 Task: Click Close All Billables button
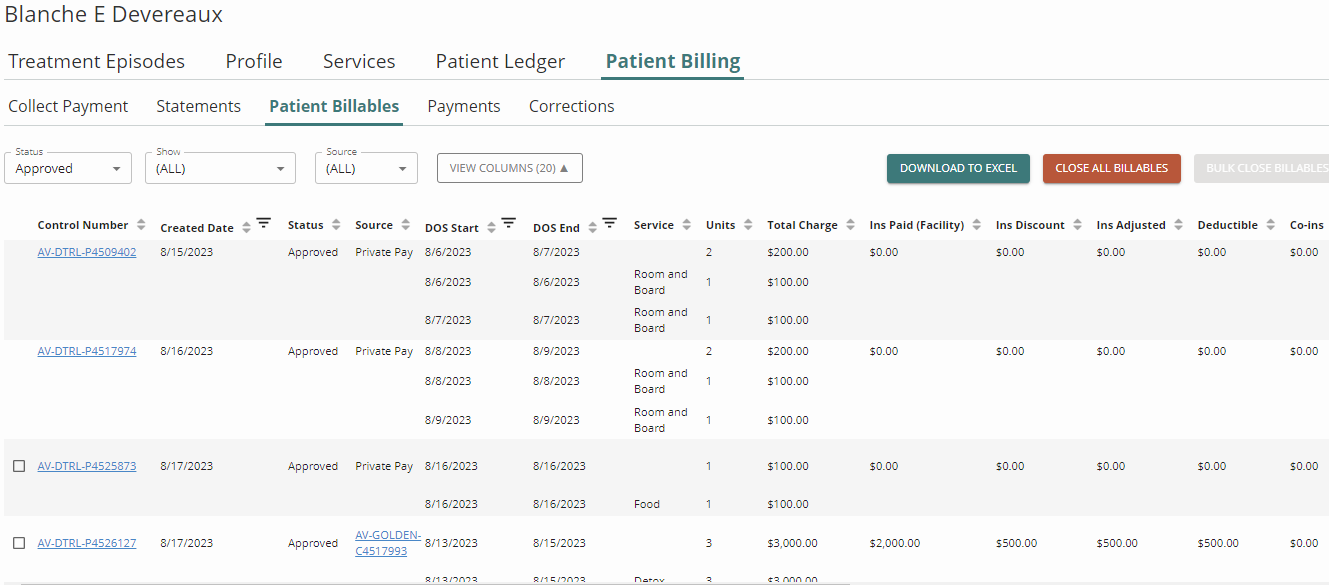[x=1112, y=168]
